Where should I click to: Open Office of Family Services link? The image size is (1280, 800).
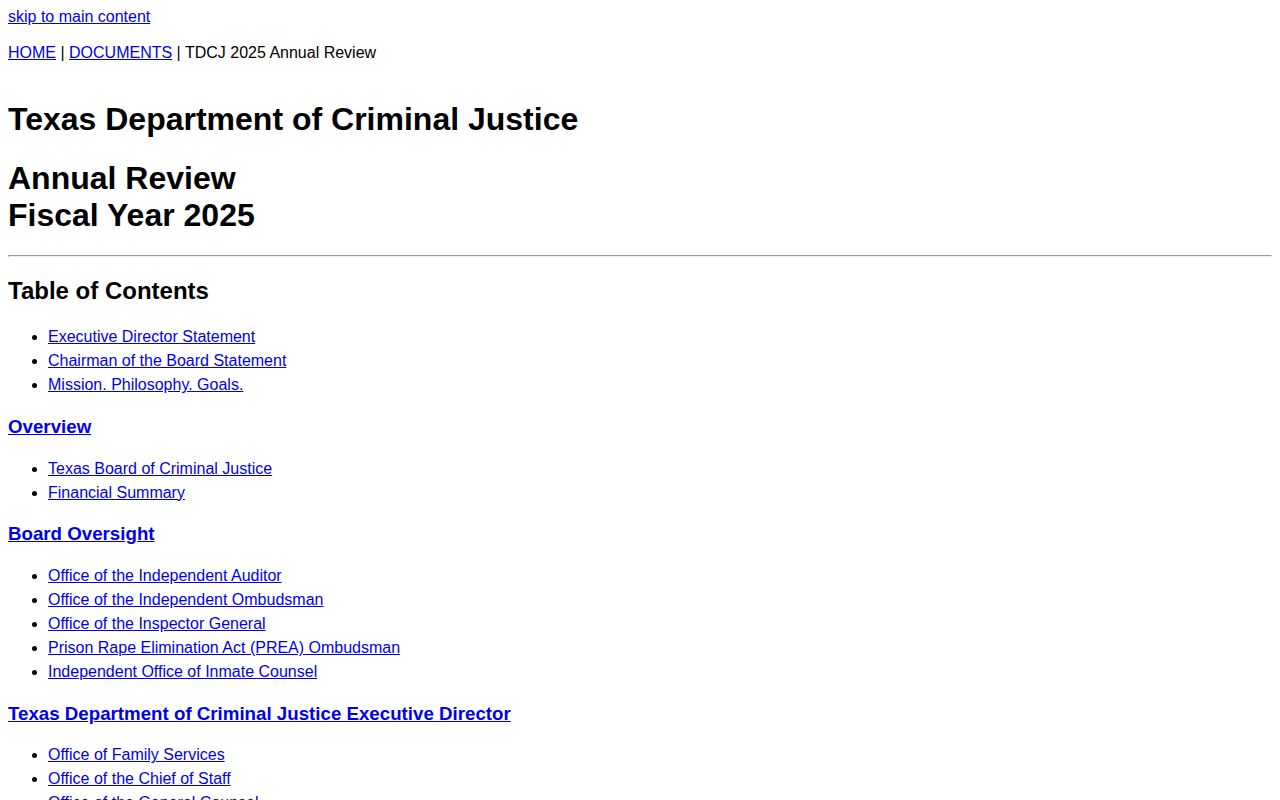coord(136,755)
